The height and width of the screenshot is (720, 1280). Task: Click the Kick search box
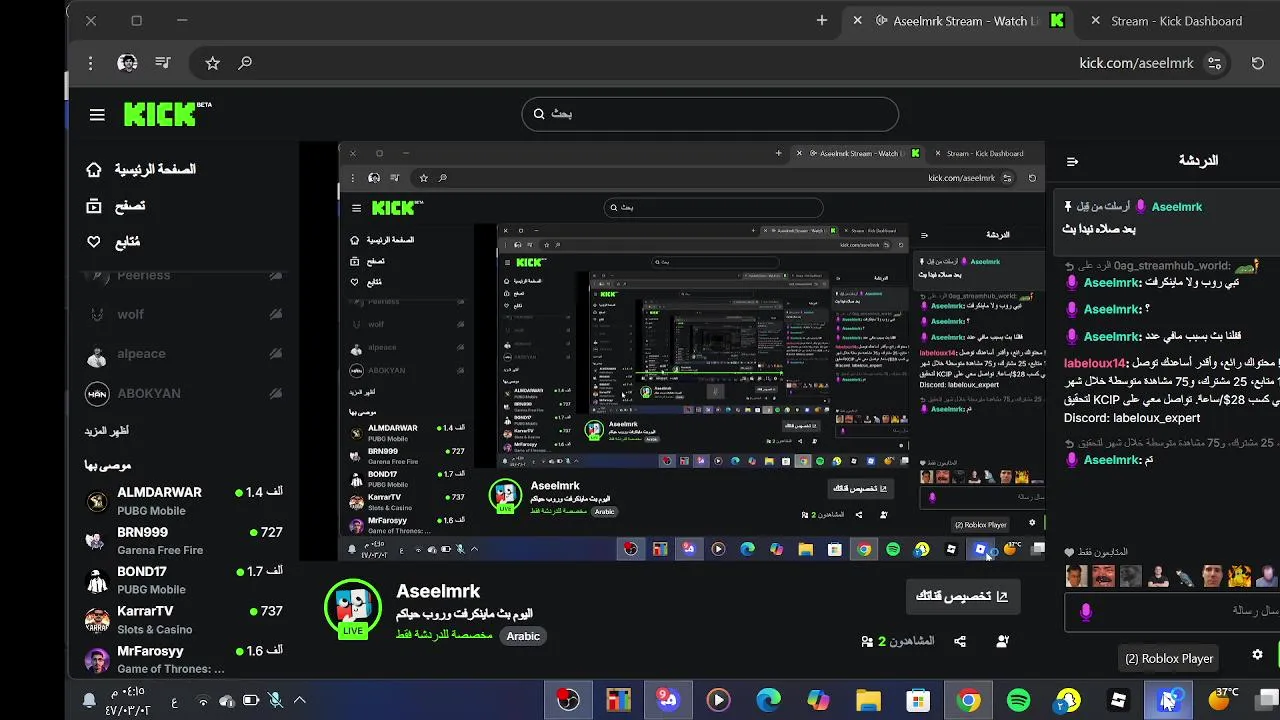tap(710, 114)
